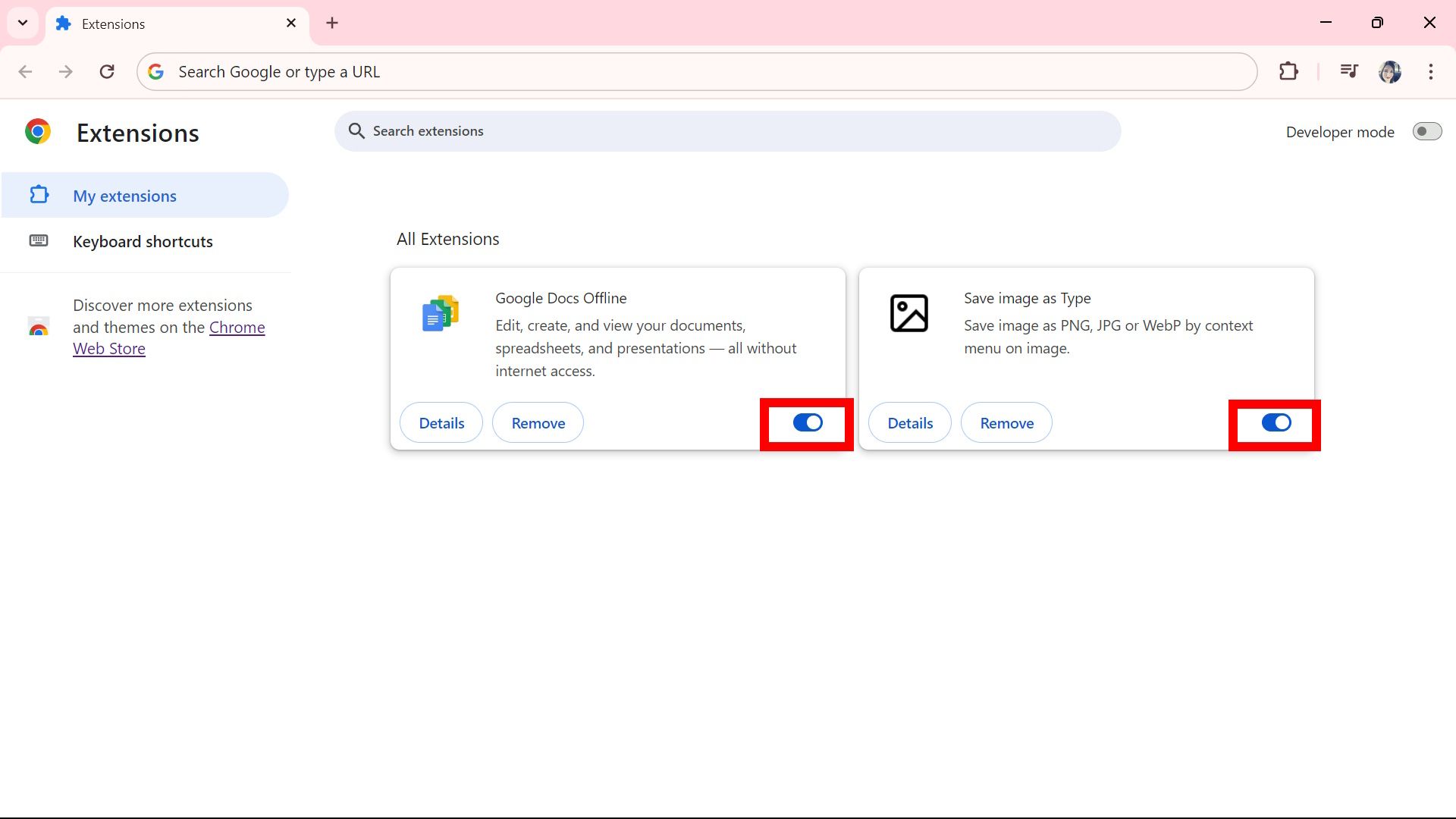This screenshot has height=819, width=1456.
Task: Click the Remove button for Google Docs Offline
Action: click(x=538, y=422)
